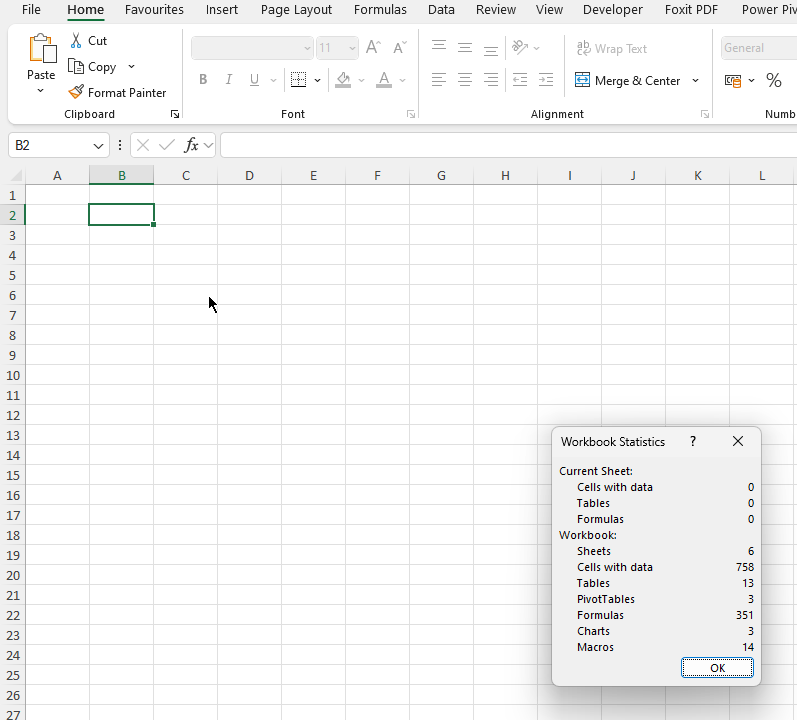Click the Center horizontal alignment icon
Image resolution: width=797 pixels, height=720 pixels.
pyautogui.click(x=465, y=80)
